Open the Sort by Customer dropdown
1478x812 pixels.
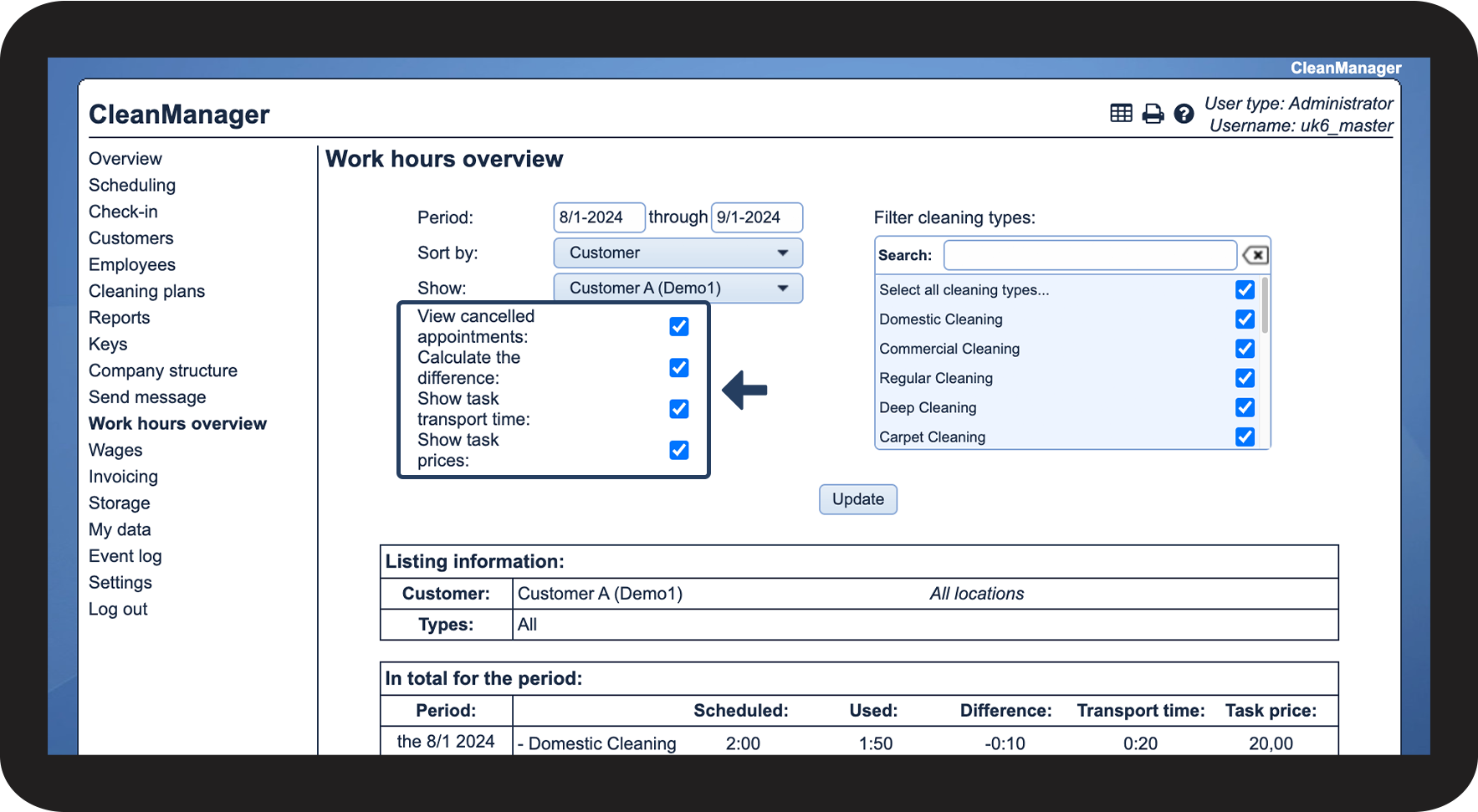coord(678,253)
